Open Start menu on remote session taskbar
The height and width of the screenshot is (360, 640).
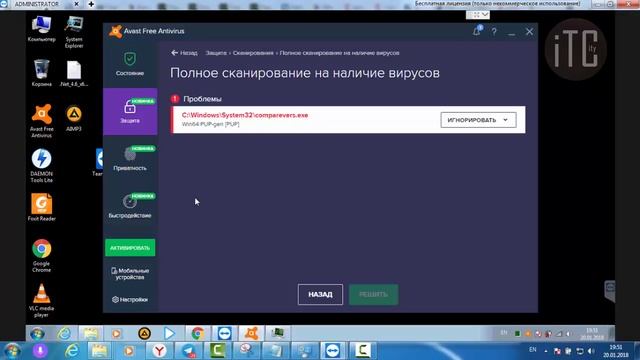coord(38,334)
